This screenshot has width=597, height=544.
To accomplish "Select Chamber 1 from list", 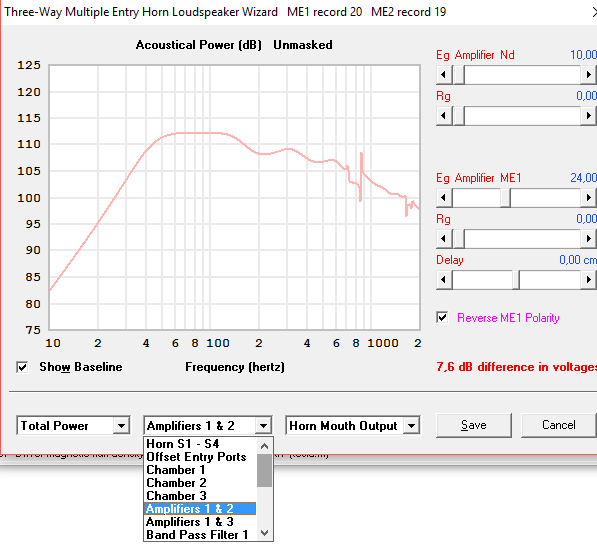I will [200, 470].
